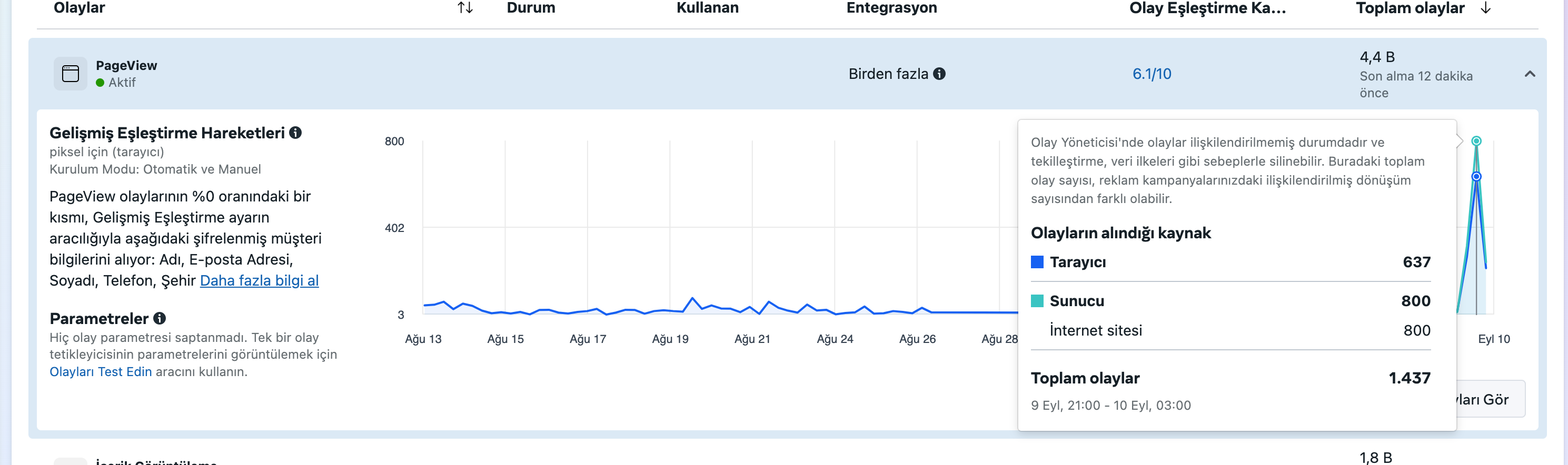
Task: Collapse the PageView row with chevron
Action: 1530,74
